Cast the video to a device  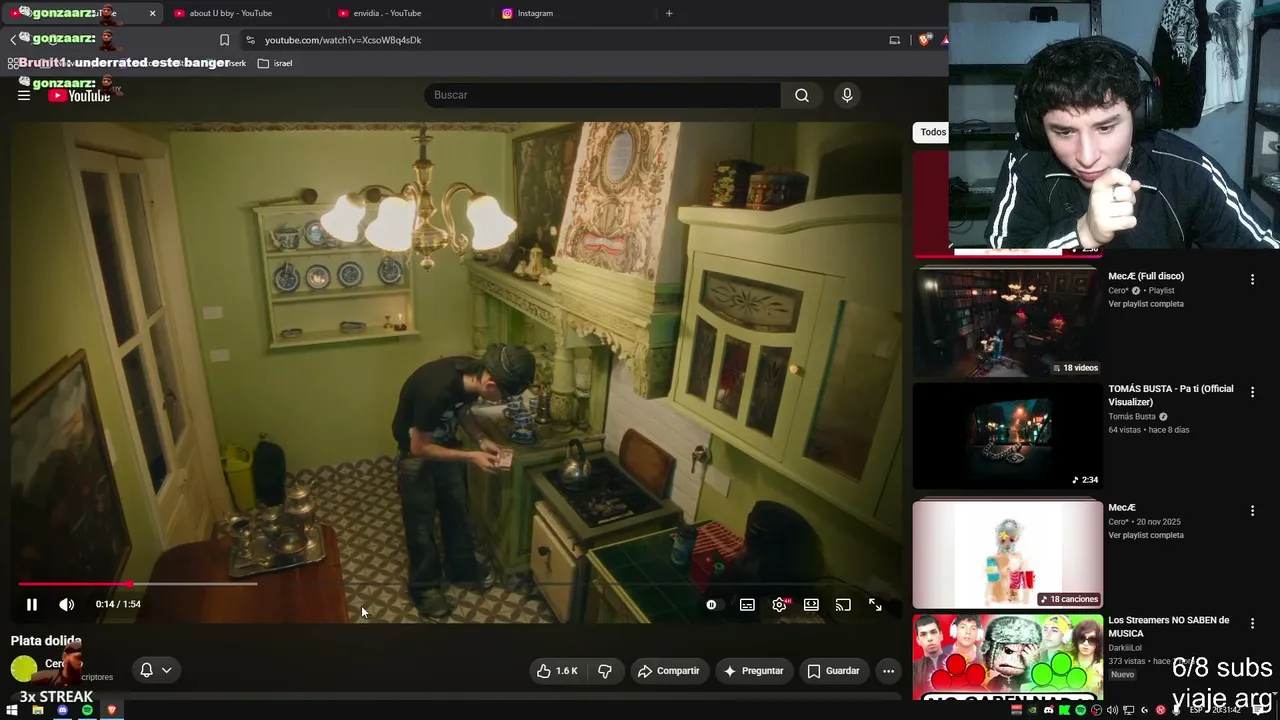pyautogui.click(x=843, y=605)
